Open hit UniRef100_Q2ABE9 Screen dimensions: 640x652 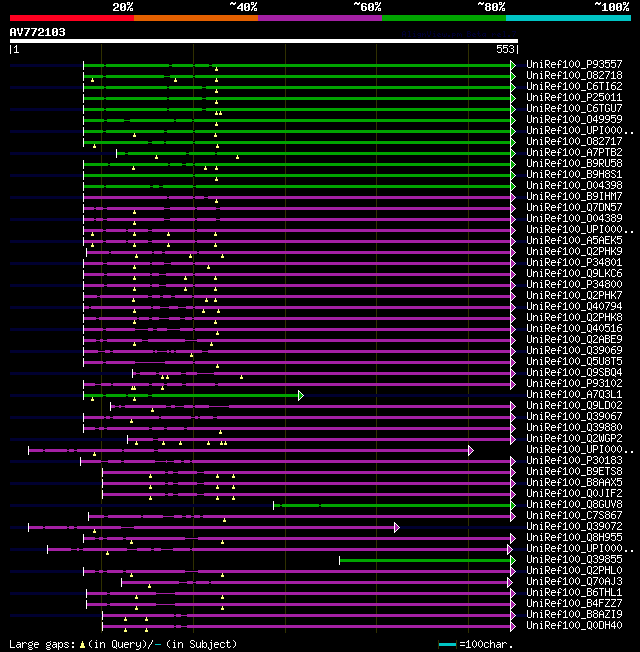[x=574, y=340]
